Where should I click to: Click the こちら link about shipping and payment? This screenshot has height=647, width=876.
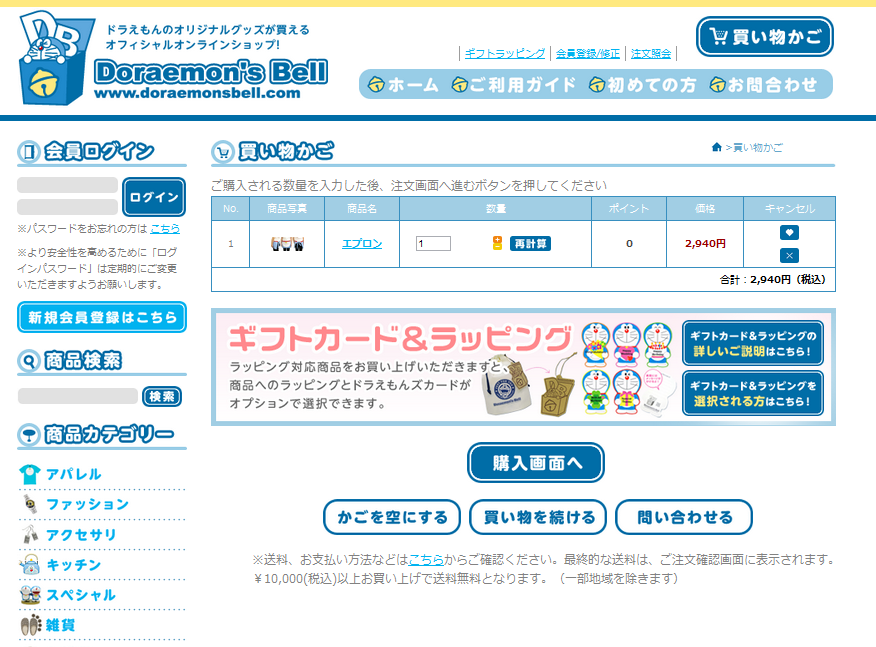pos(426,559)
